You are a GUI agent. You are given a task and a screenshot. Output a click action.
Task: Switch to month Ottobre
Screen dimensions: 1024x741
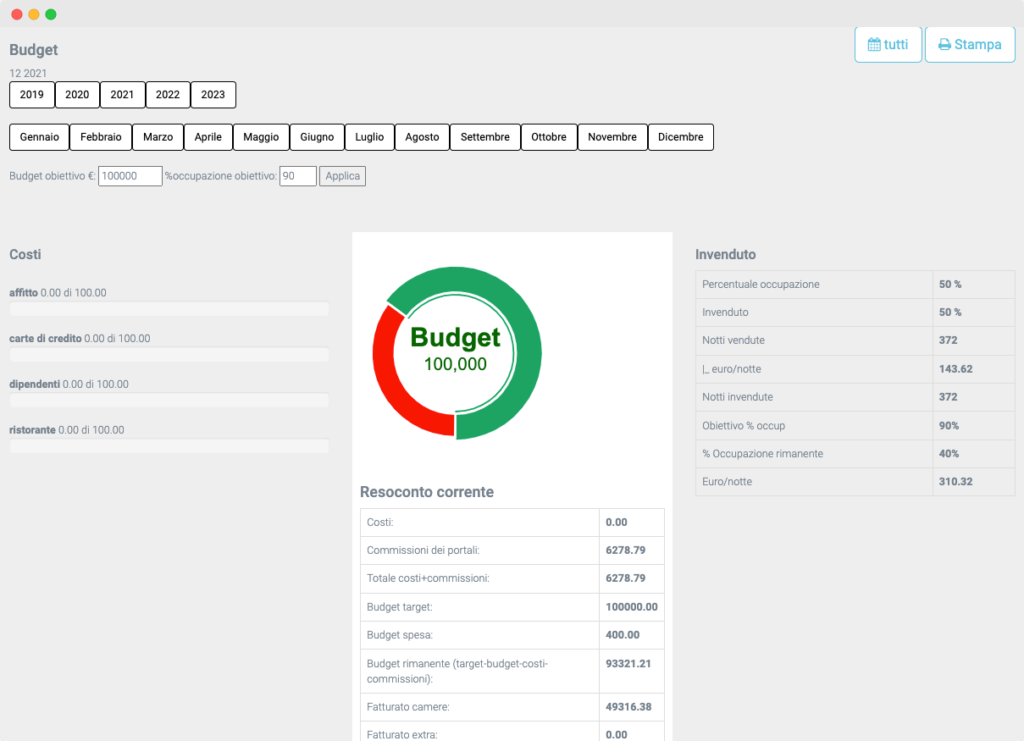(x=549, y=137)
